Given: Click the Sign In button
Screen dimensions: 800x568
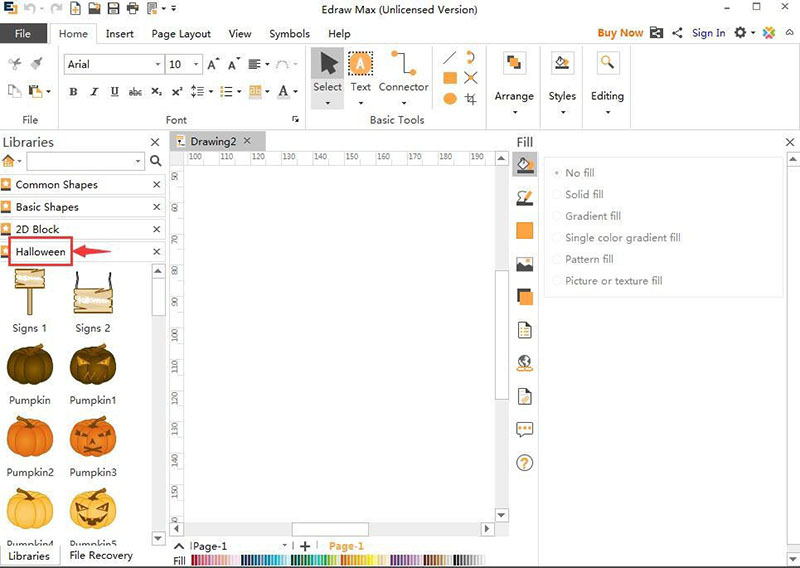Looking at the screenshot, I should click(x=708, y=33).
